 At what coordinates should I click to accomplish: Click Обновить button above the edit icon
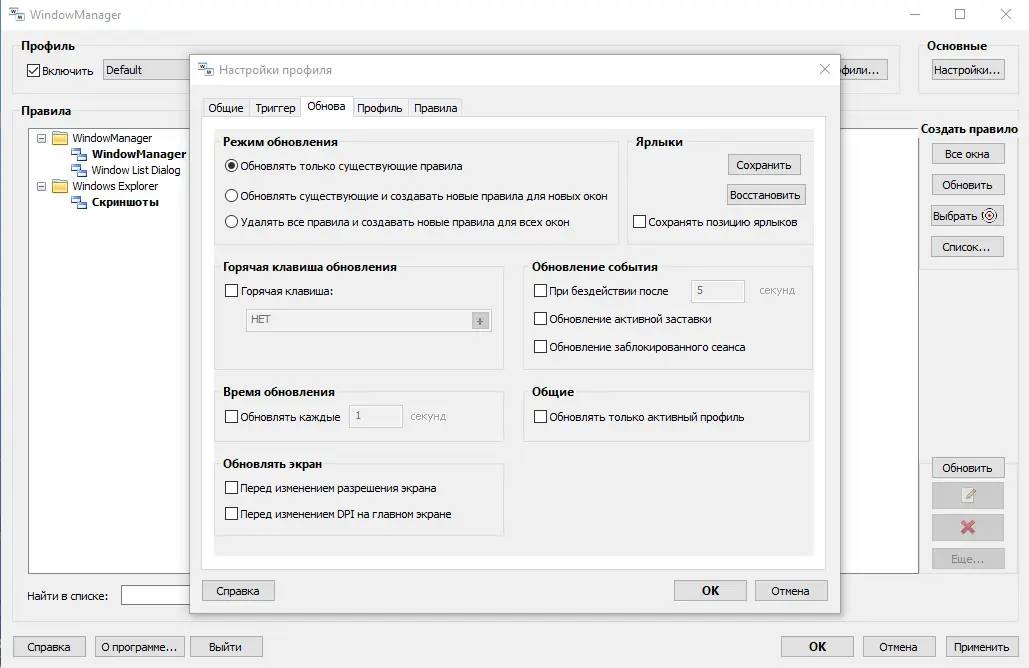coord(967,468)
